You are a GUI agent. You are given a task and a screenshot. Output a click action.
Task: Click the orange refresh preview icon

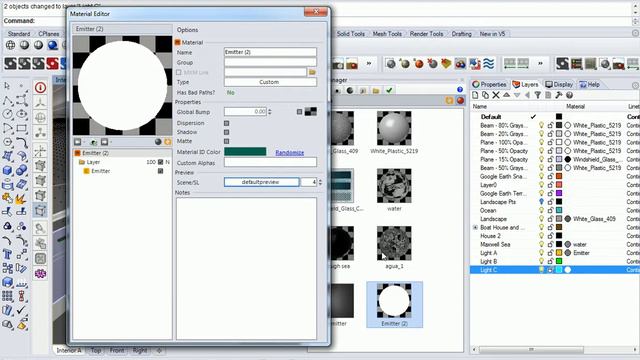(x=167, y=142)
